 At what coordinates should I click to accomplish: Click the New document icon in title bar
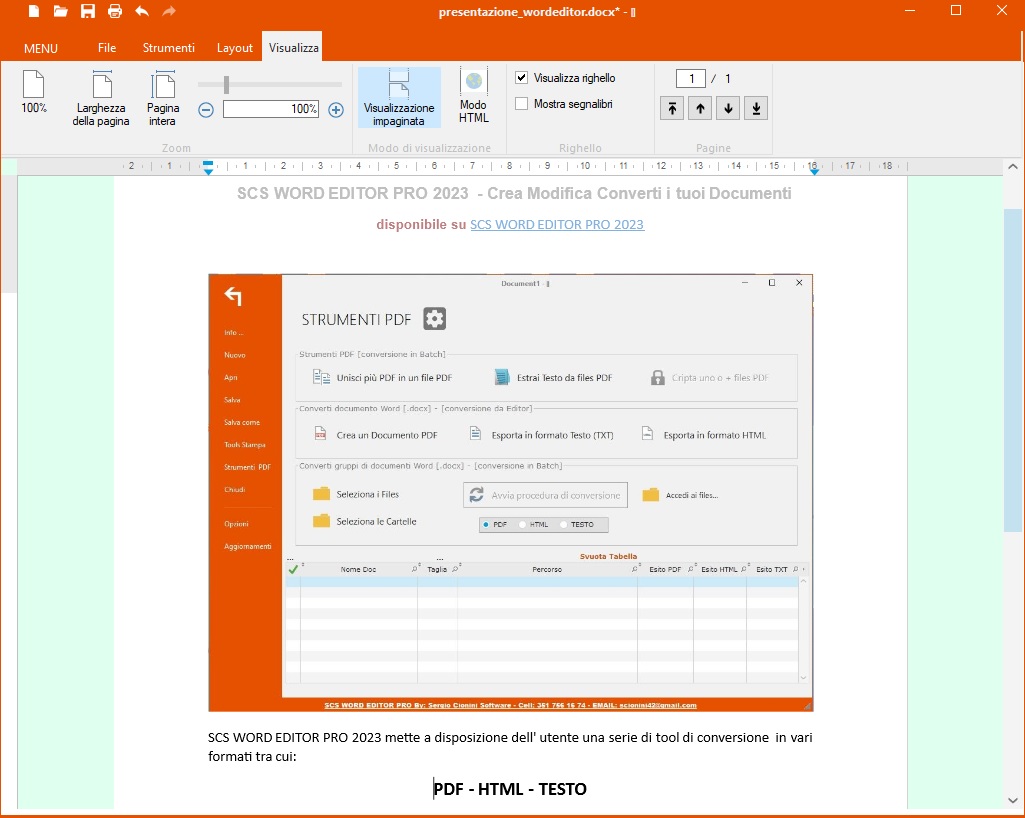coord(34,11)
